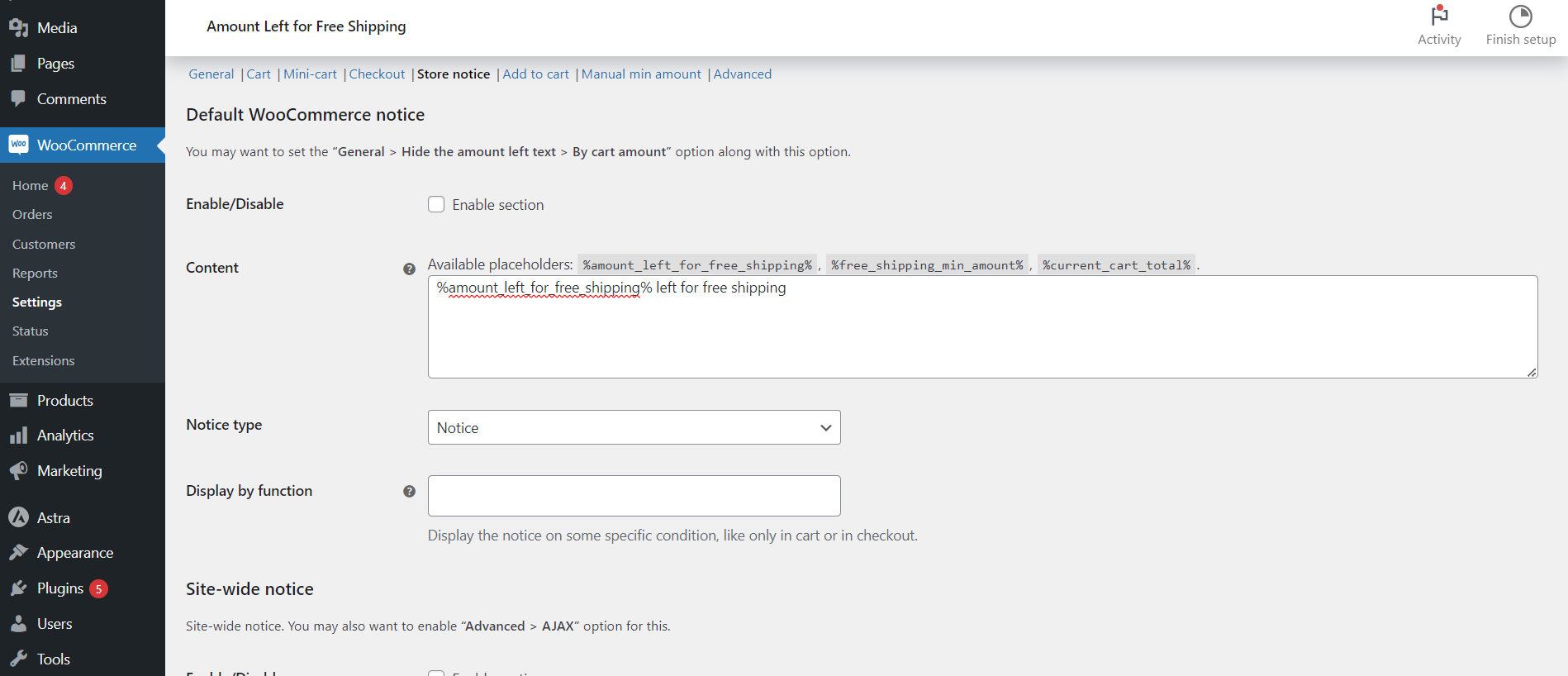Click the Display by function help icon

(x=409, y=492)
